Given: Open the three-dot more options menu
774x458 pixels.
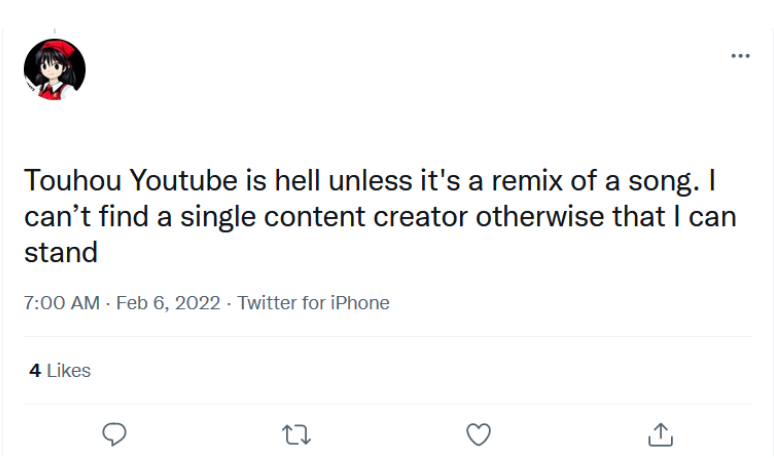Looking at the screenshot, I should (x=740, y=56).
